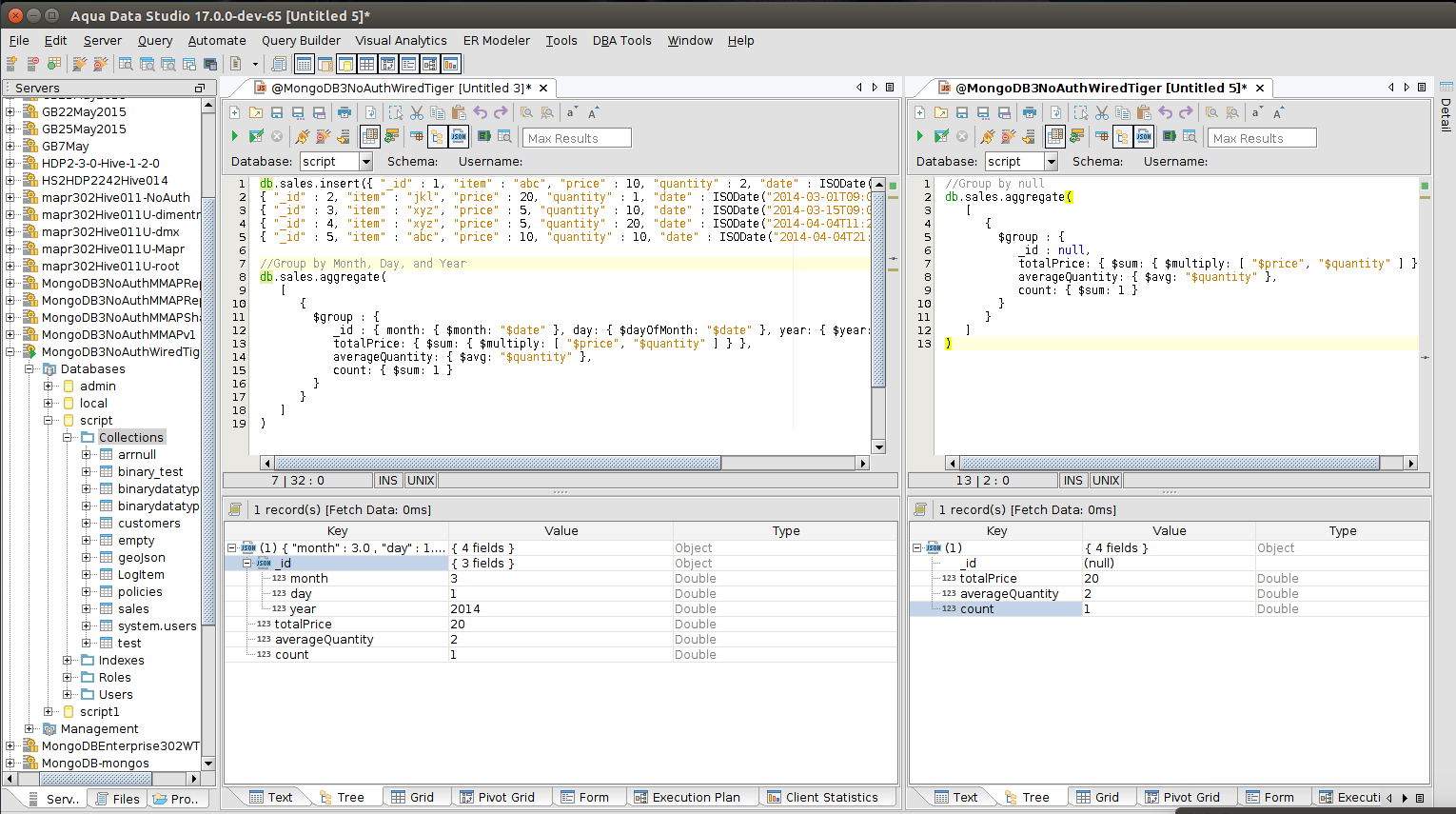Image resolution: width=1456 pixels, height=814 pixels.
Task: Collapse the (1) record in right results
Action: click(917, 548)
